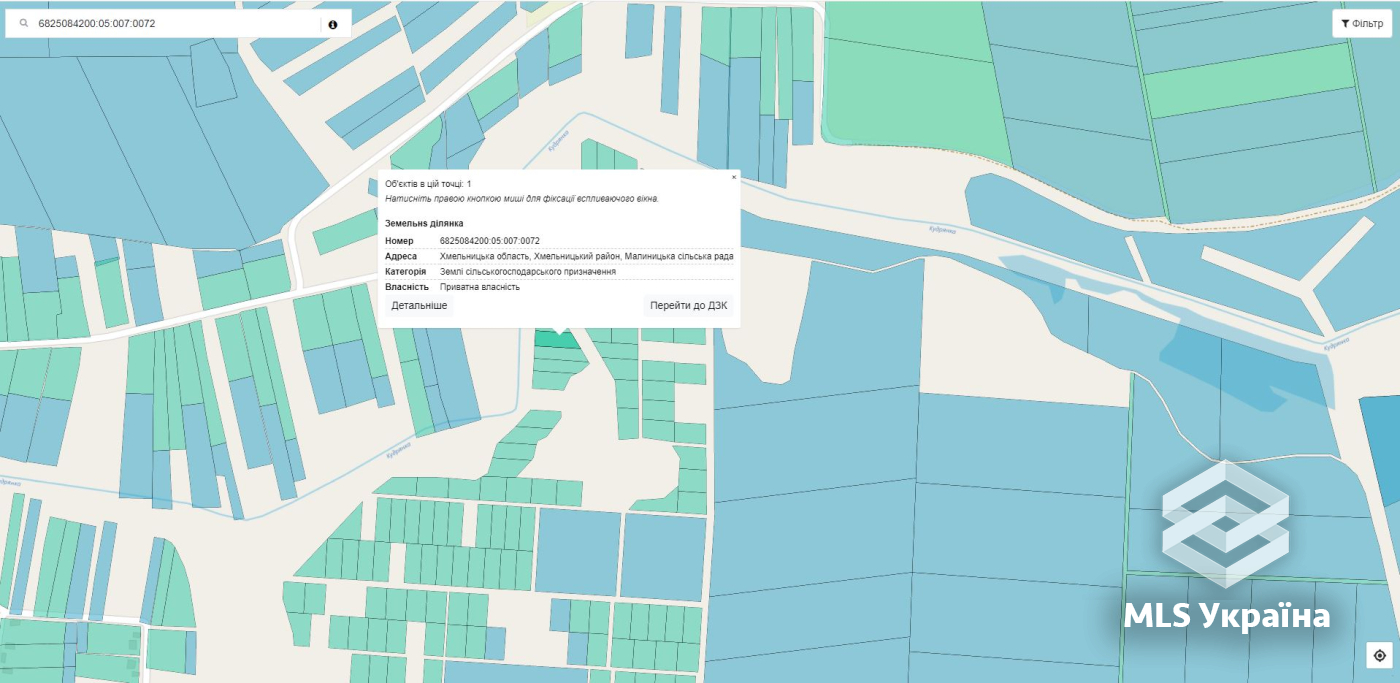Click the funnel icon on Фільтр button

[x=1345, y=23]
